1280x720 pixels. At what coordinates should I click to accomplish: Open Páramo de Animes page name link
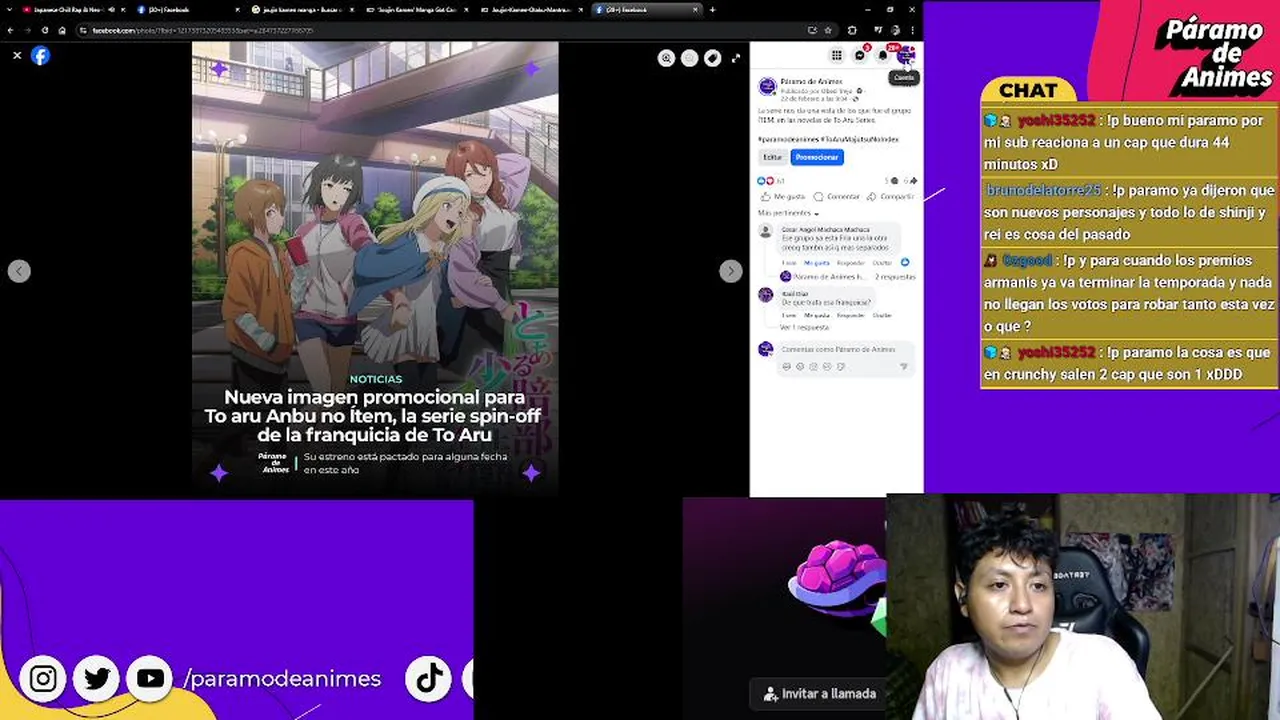coord(811,81)
